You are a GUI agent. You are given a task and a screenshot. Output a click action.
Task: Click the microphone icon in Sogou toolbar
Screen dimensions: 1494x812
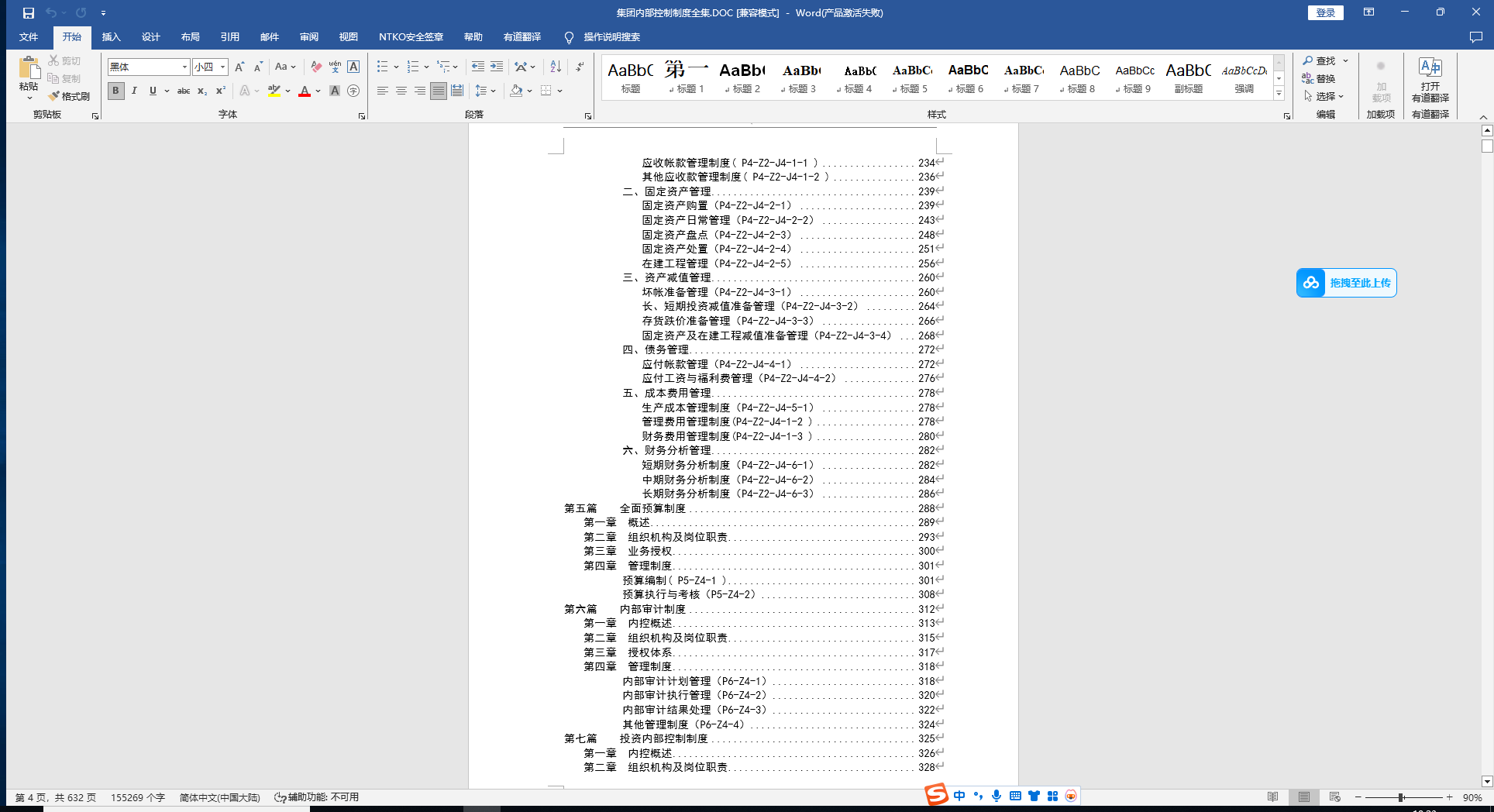997,796
